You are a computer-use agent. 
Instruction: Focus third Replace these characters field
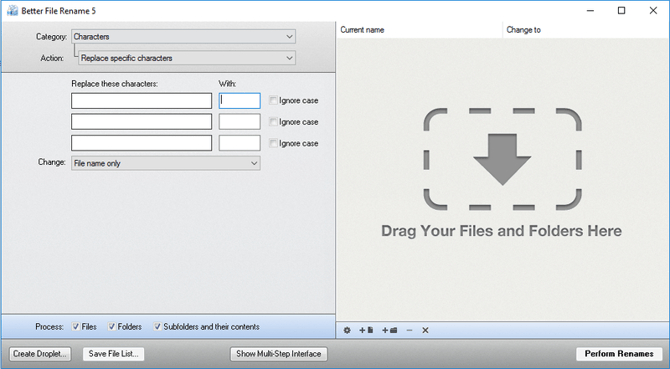coord(141,143)
